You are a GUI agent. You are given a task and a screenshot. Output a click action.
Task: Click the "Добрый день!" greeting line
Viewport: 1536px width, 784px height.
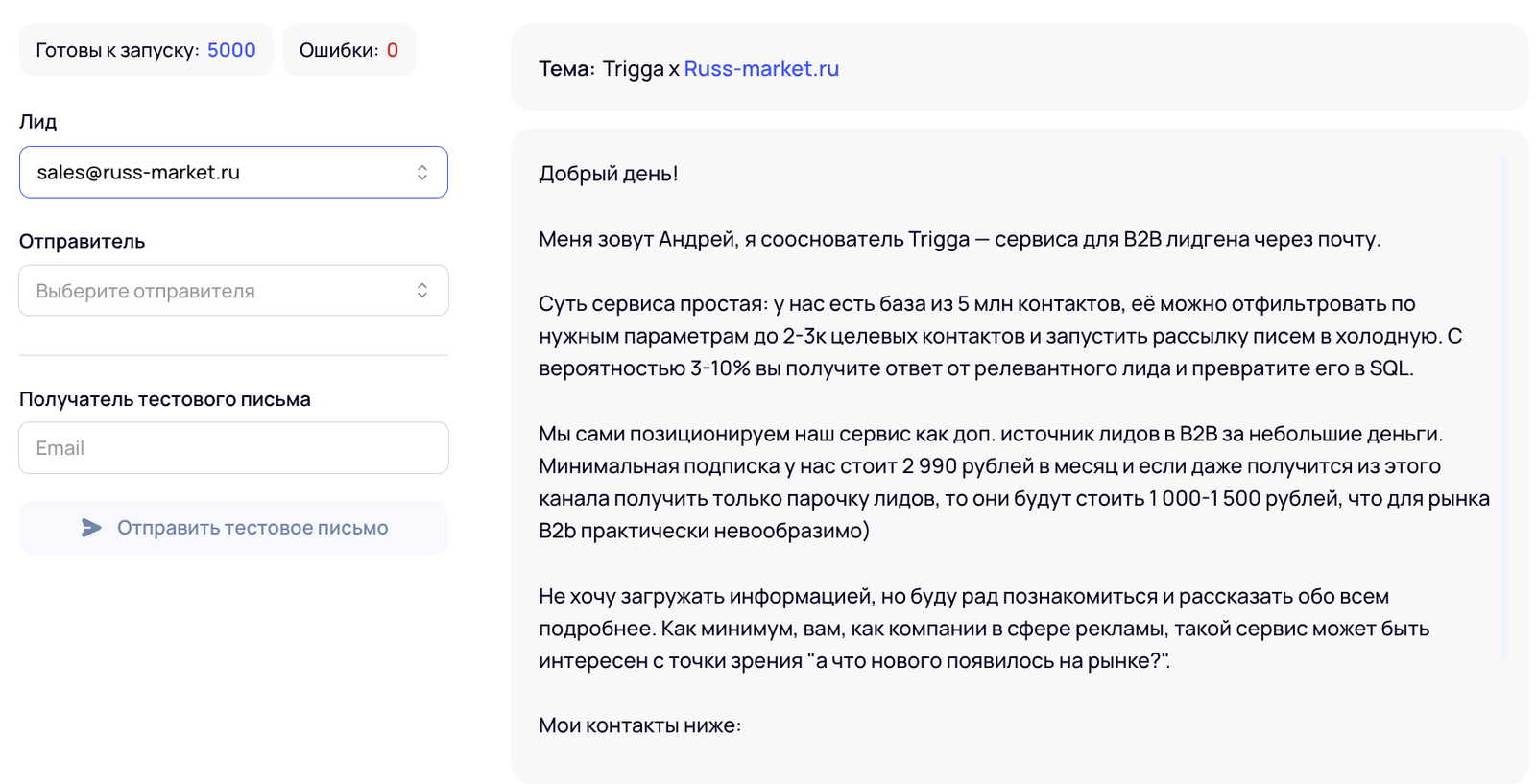point(609,174)
